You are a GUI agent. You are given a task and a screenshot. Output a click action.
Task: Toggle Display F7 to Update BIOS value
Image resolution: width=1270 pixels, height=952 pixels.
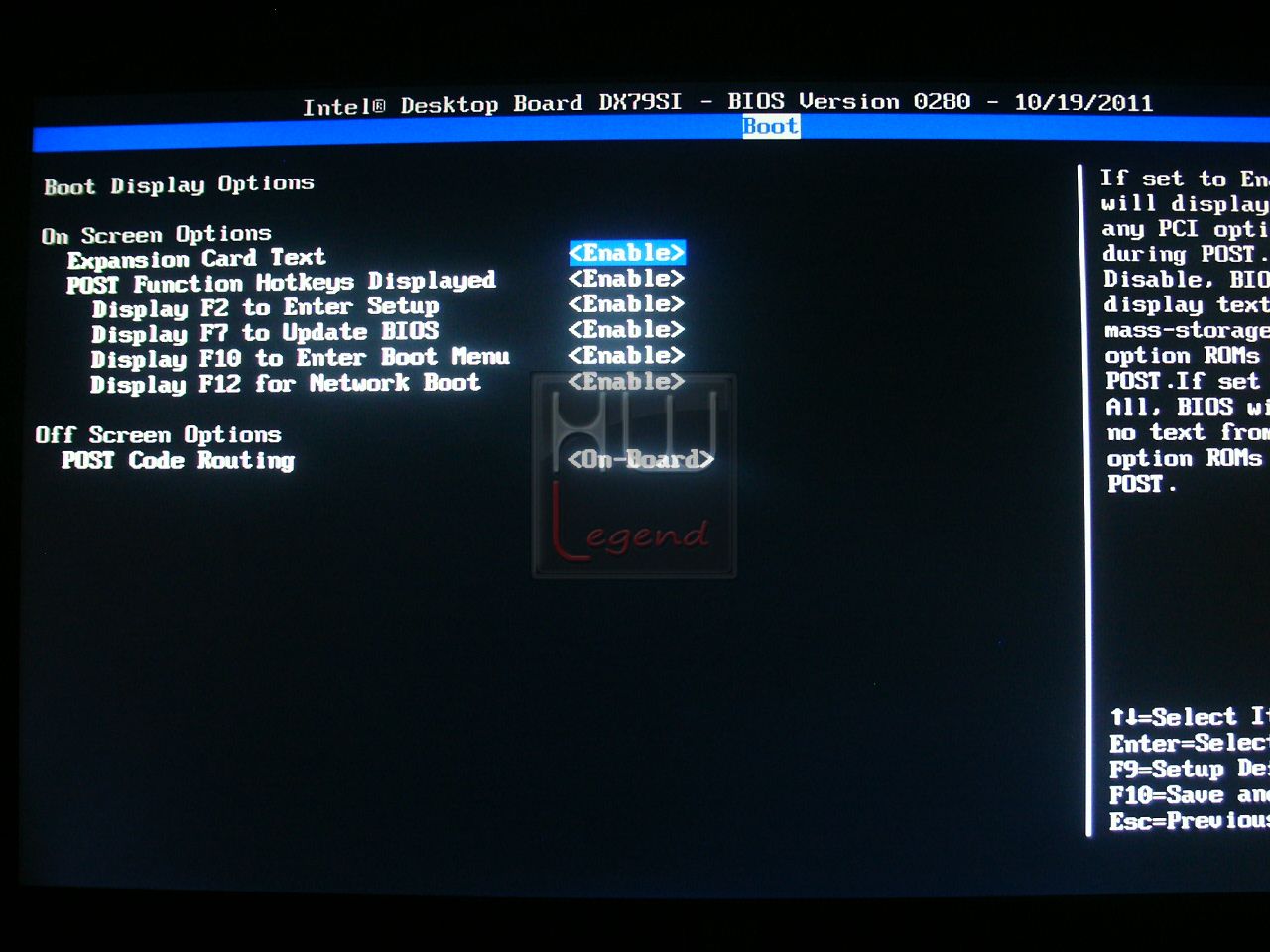pos(626,330)
